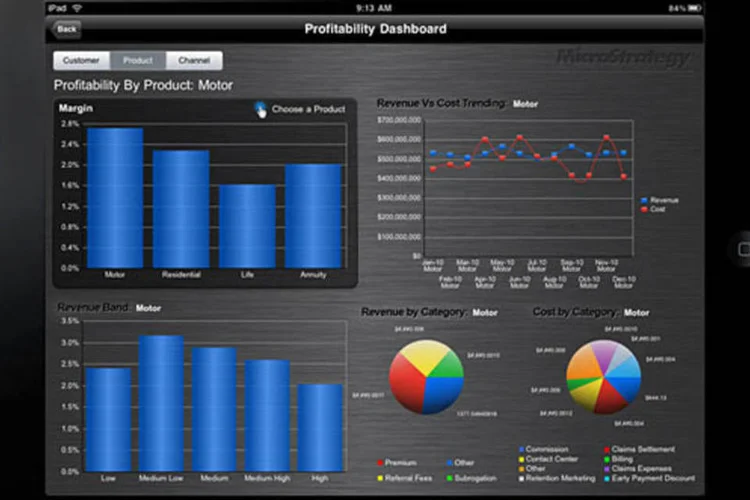Tap the blue slice of Revenue by Category pie

pyautogui.click(x=442, y=395)
